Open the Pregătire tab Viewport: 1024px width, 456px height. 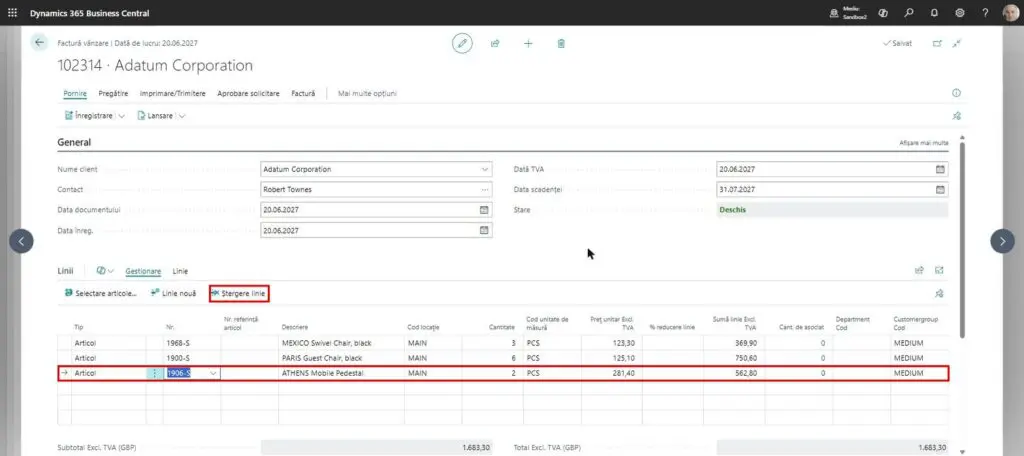click(114, 93)
